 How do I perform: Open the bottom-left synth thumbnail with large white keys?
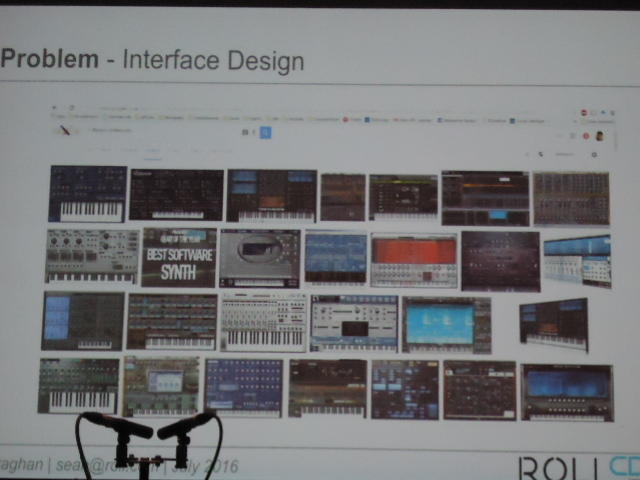click(78, 386)
